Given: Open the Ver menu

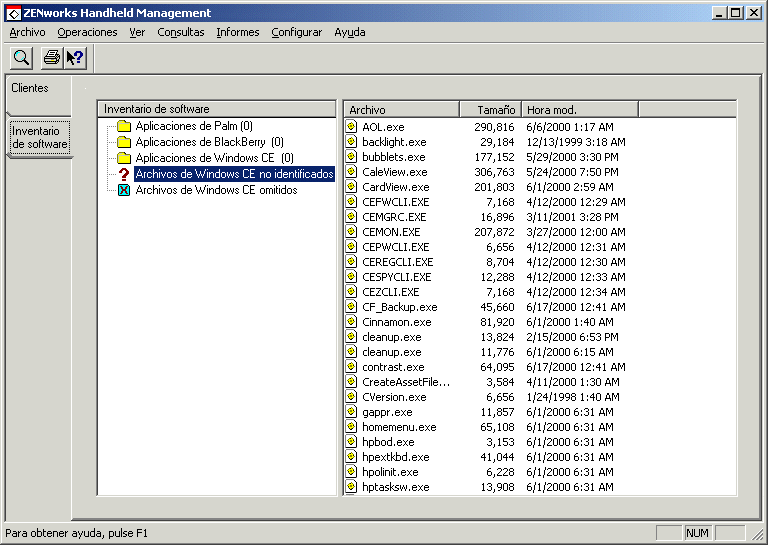Looking at the screenshot, I should [x=137, y=32].
